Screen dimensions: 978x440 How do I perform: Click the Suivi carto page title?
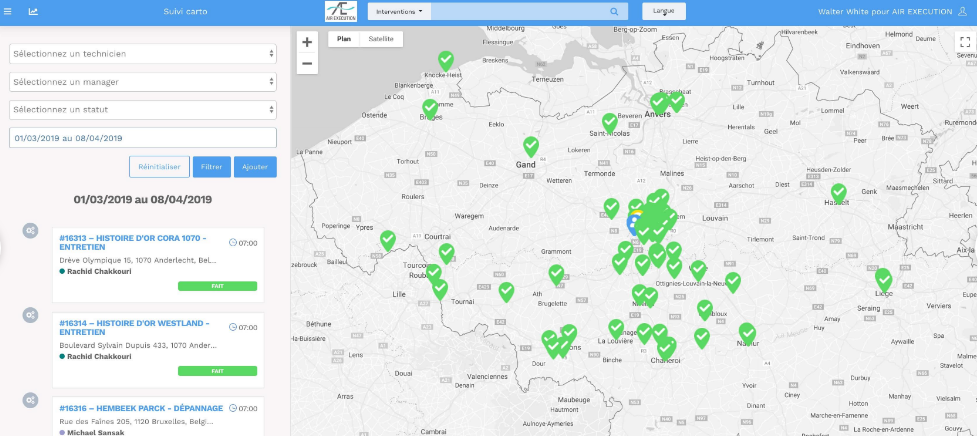tap(185, 11)
